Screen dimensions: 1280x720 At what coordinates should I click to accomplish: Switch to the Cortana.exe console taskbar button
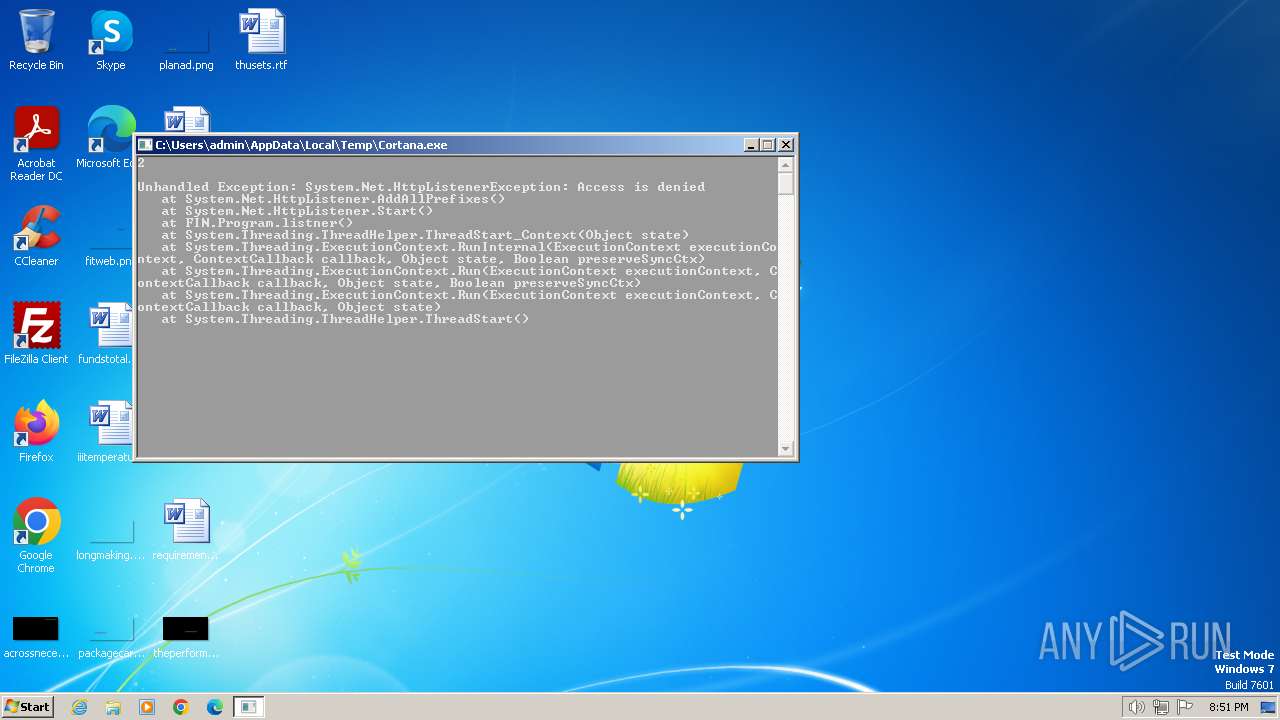[249, 707]
